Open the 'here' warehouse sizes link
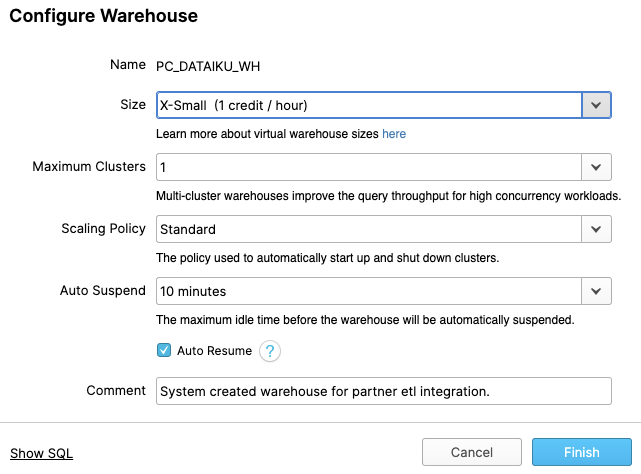This screenshot has width=641, height=474. [x=394, y=134]
